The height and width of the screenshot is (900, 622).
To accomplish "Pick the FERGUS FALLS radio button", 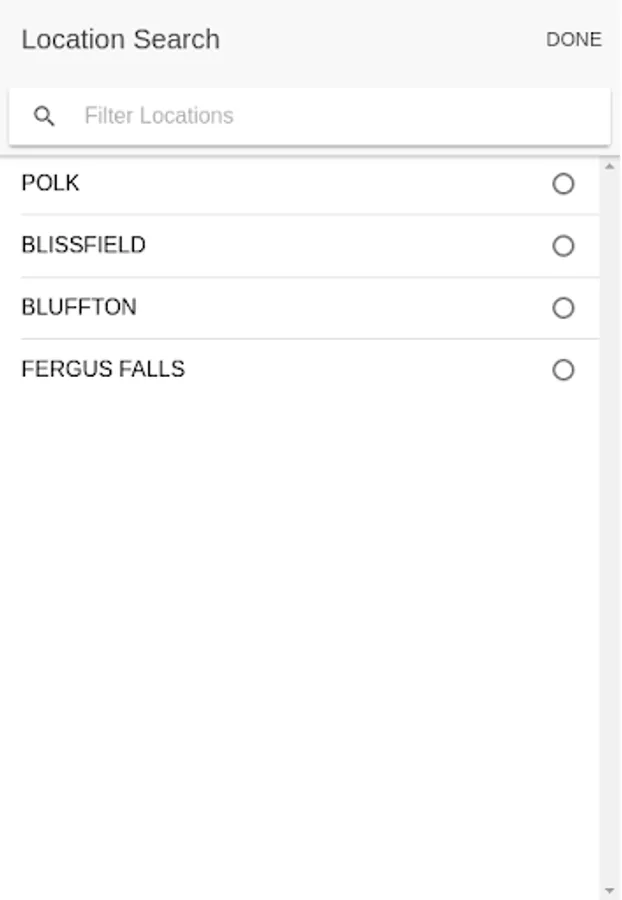I will 563,370.
